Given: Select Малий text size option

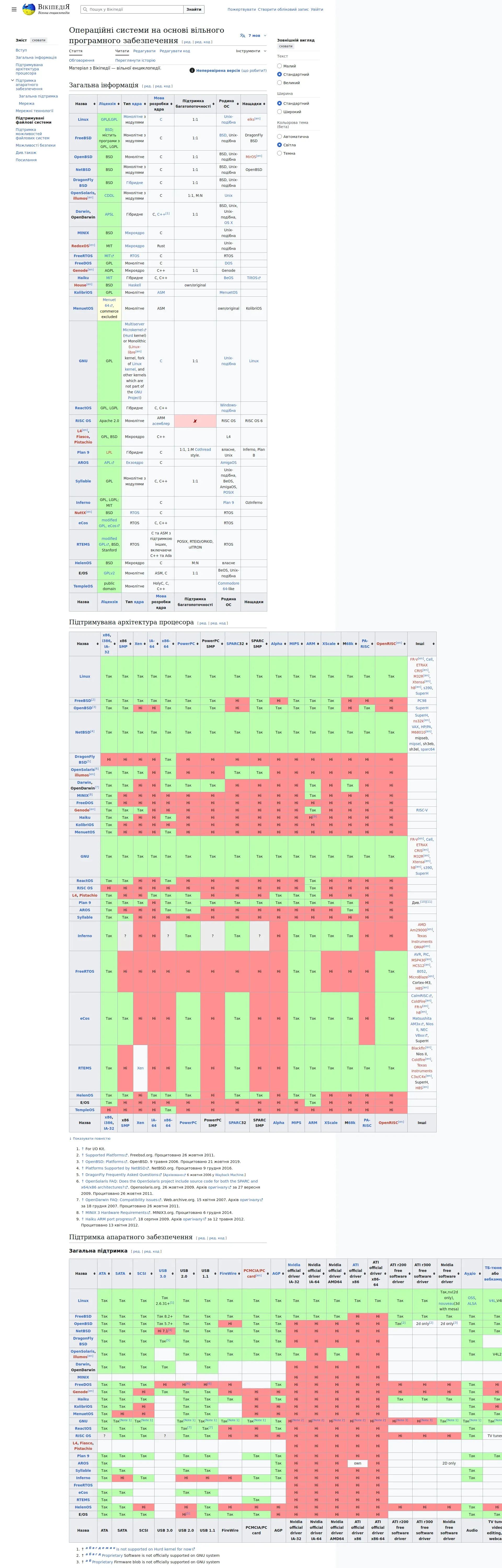Looking at the screenshot, I should point(280,66).
